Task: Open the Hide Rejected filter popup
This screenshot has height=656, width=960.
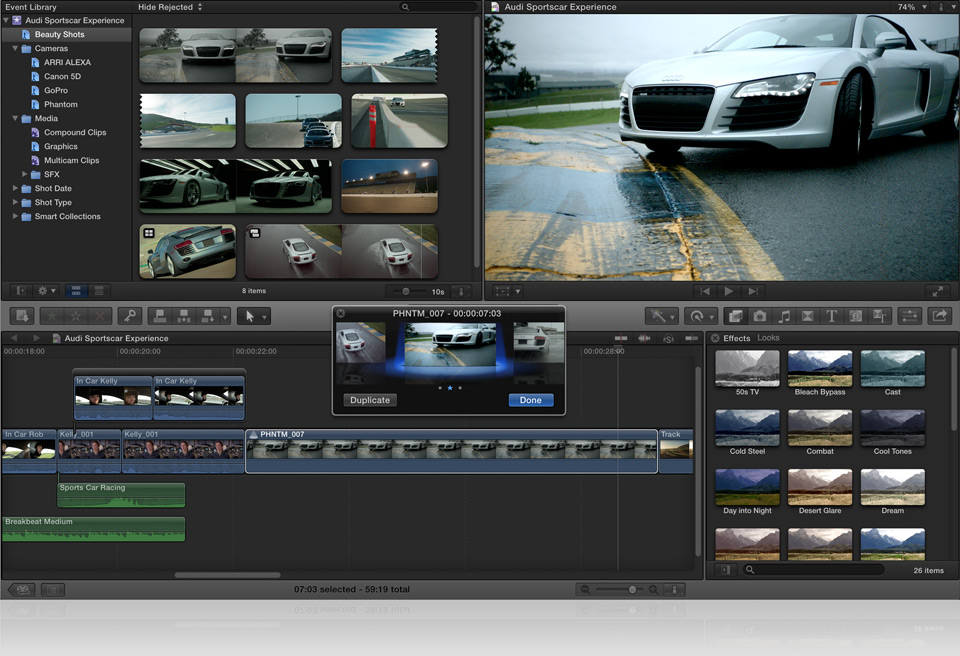Action: coord(170,7)
